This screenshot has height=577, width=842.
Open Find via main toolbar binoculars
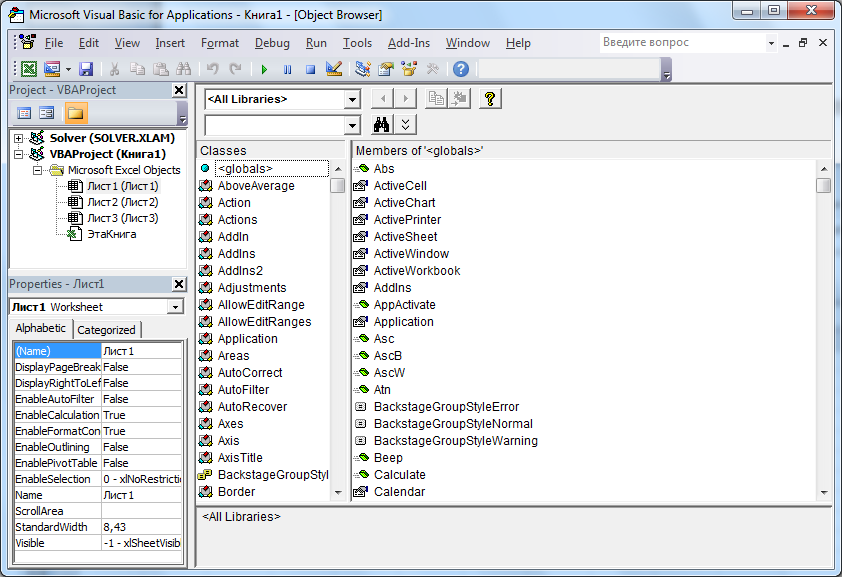pos(184,69)
